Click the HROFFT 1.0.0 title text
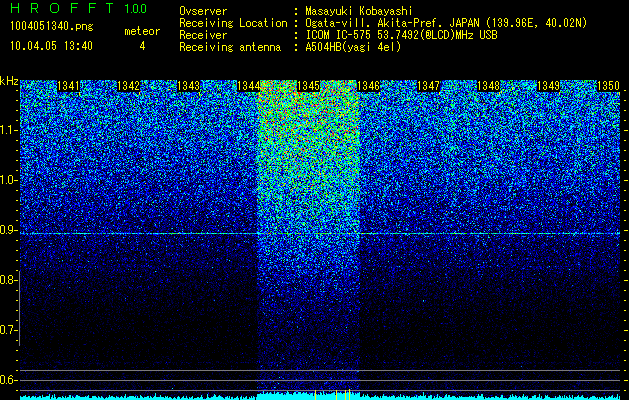 point(78,8)
